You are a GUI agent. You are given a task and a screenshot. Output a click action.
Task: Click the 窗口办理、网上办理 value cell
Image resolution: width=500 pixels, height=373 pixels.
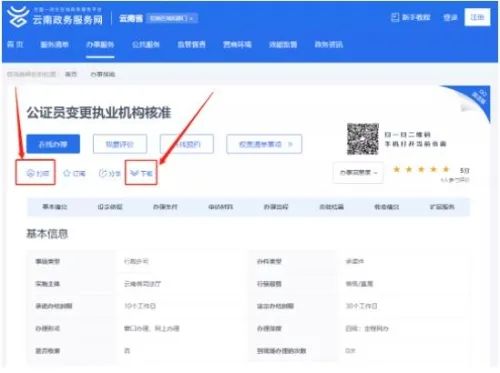click(x=152, y=329)
